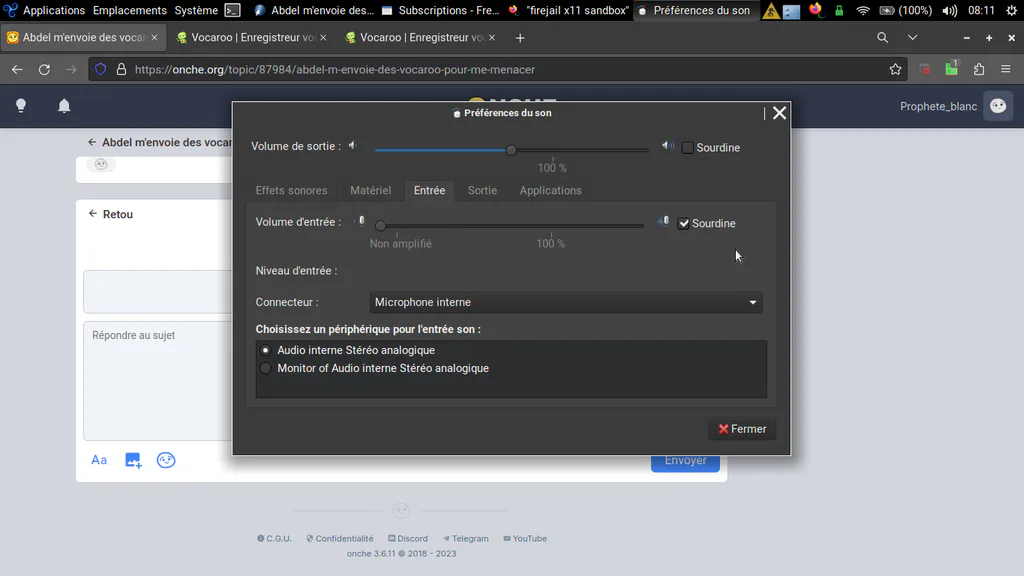
Task: Click the notification bell icon on onche page
Action: point(64,106)
